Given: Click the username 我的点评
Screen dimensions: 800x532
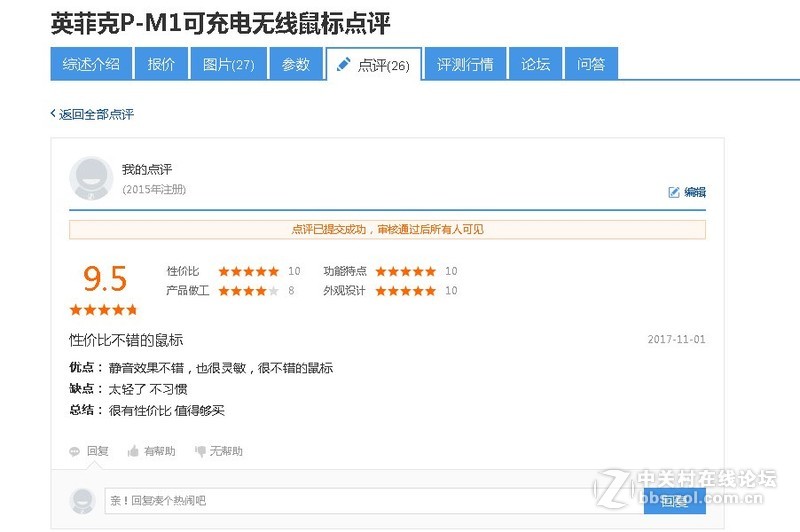Looking at the screenshot, I should click(x=147, y=169).
